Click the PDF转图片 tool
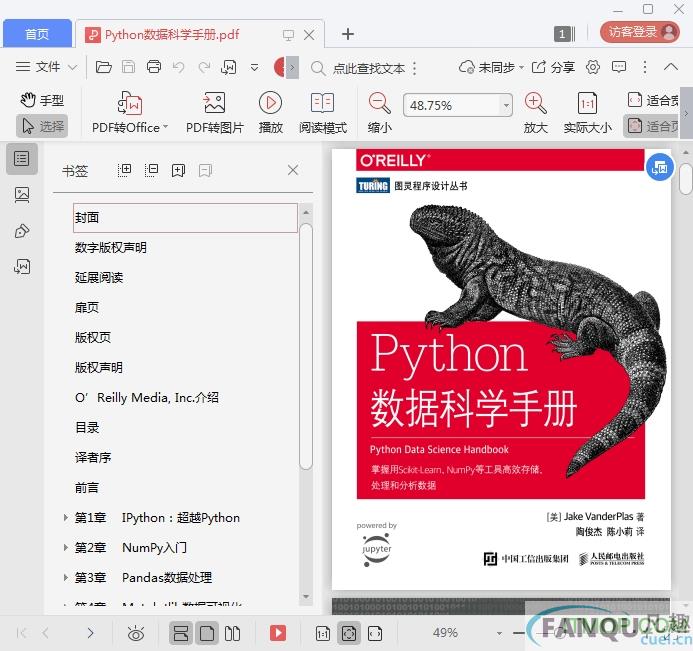693x651 pixels. click(214, 112)
